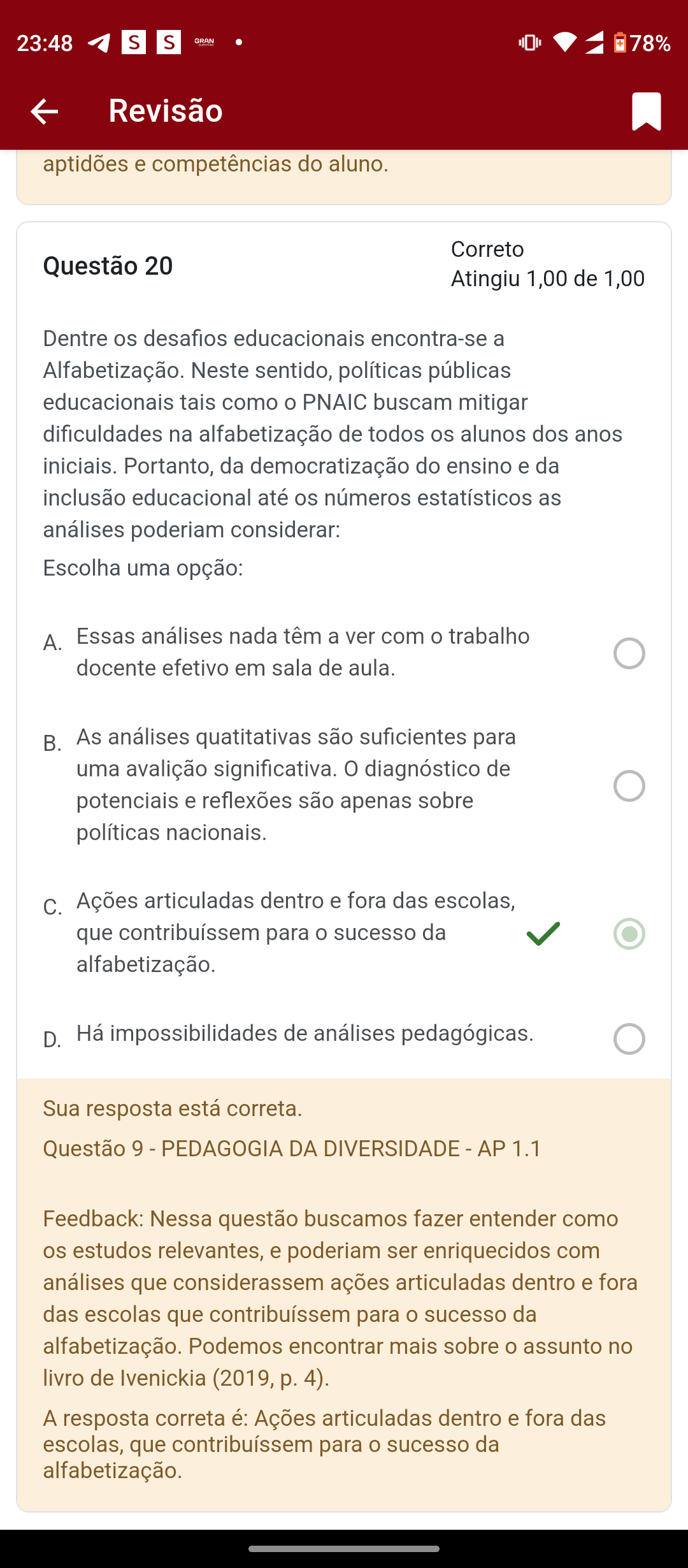Tap the Wi-Fi status icon
The width and height of the screenshot is (688, 1568).
[x=564, y=43]
